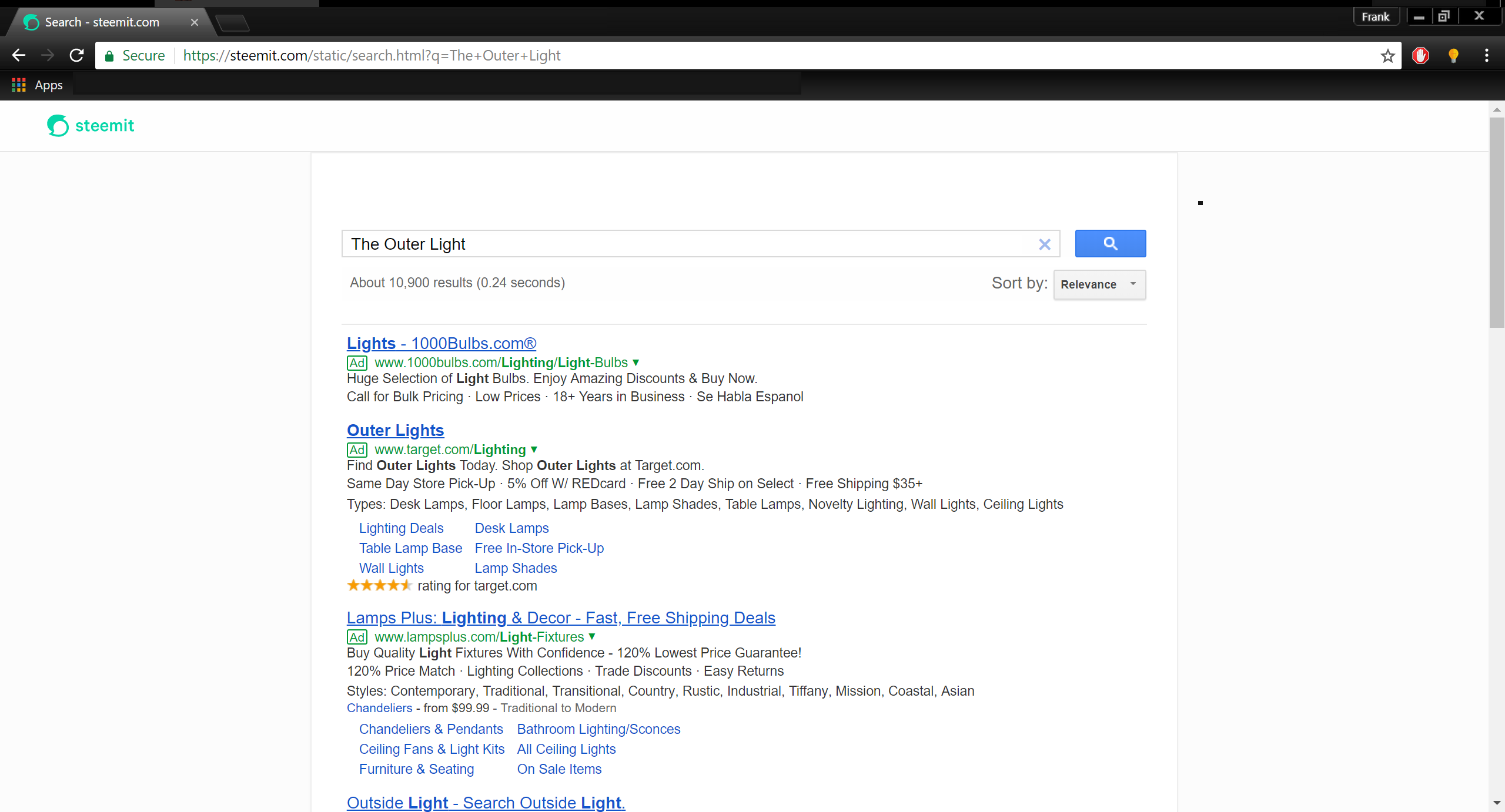
Task: Open the Wall Lights sitelink
Action: (391, 568)
